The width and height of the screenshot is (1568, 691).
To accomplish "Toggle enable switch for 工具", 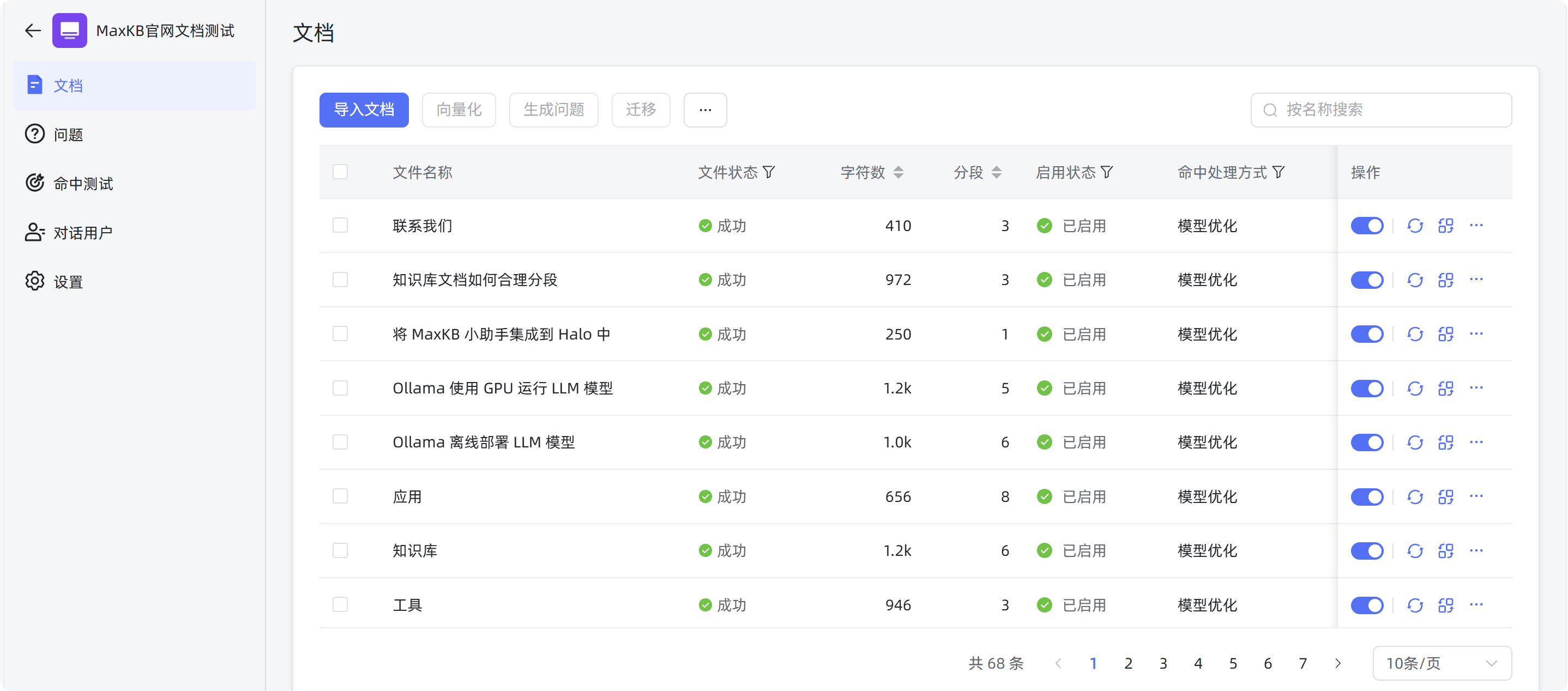I will click(1367, 605).
